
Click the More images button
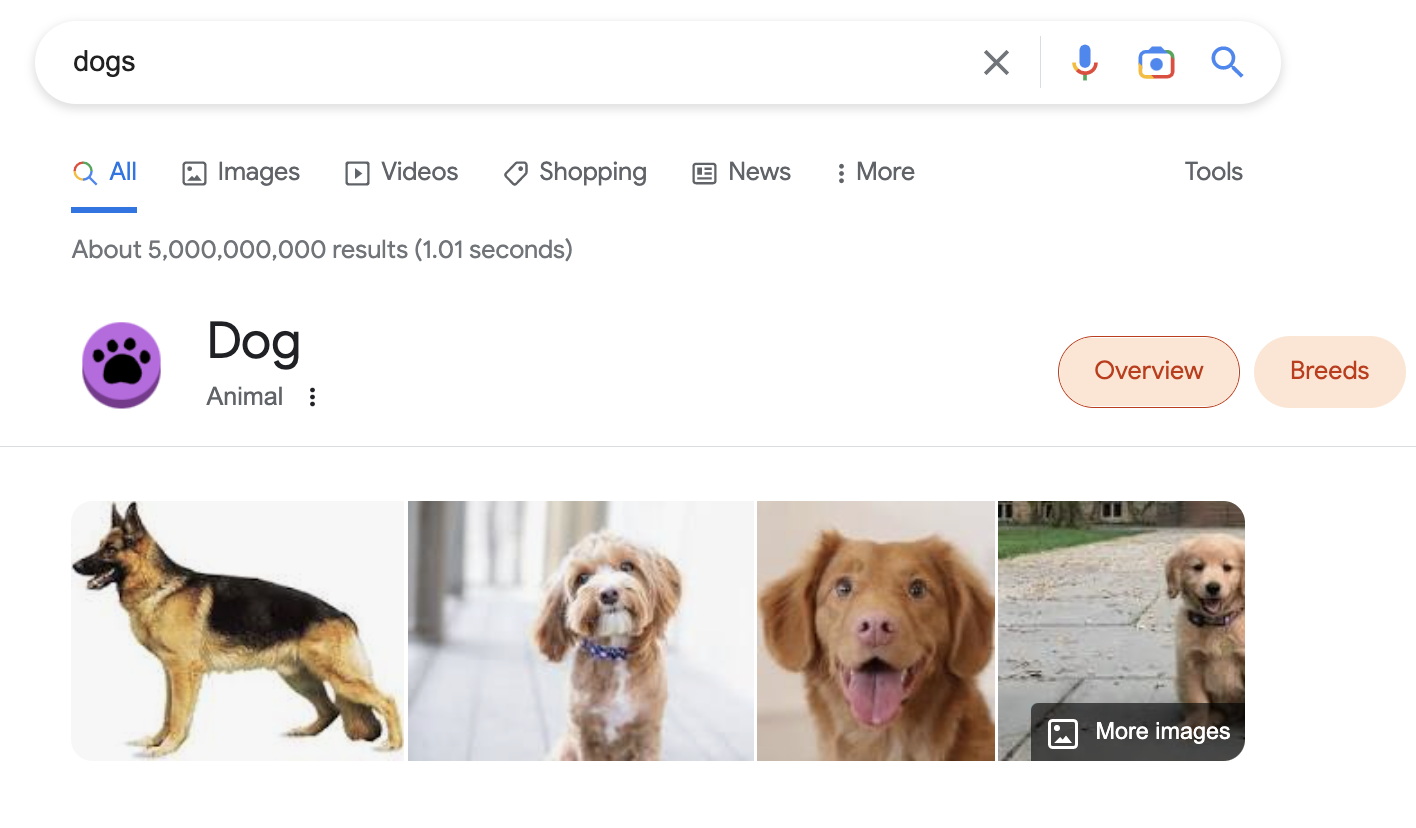click(x=1140, y=732)
